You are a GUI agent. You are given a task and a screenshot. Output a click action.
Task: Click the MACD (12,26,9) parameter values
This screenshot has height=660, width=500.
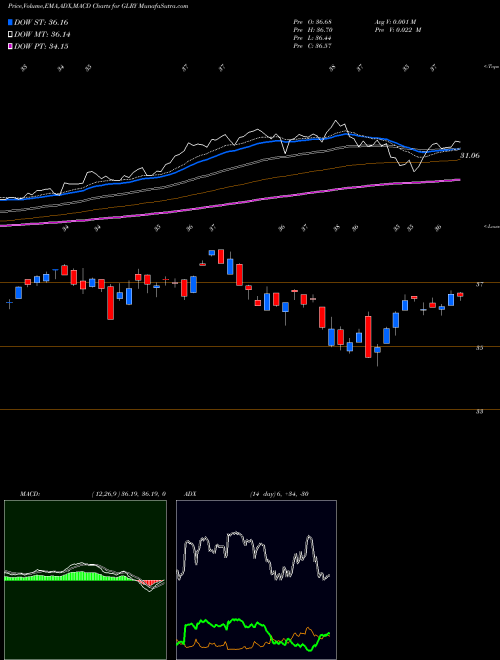tap(128, 494)
